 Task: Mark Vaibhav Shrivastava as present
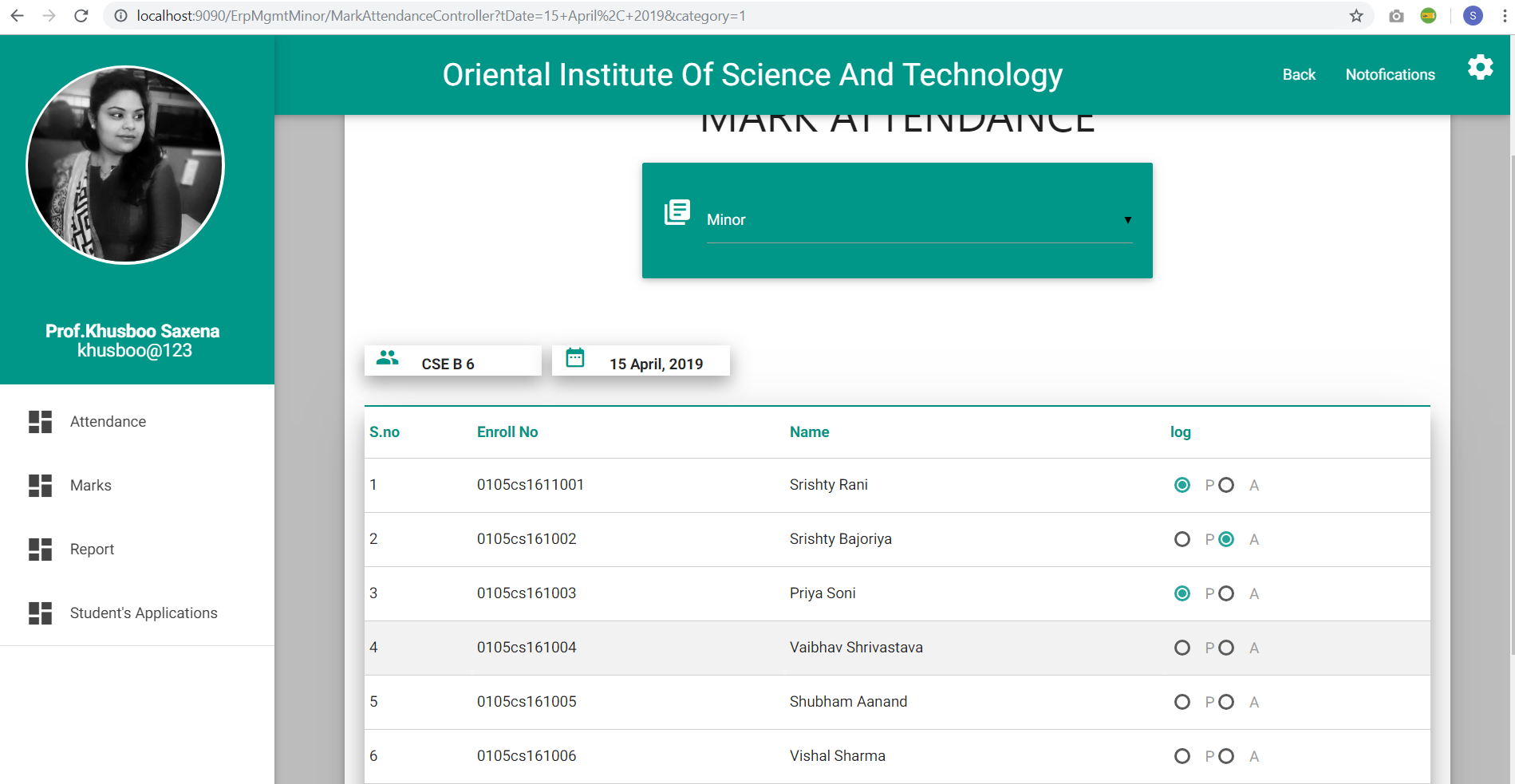pyautogui.click(x=1182, y=648)
